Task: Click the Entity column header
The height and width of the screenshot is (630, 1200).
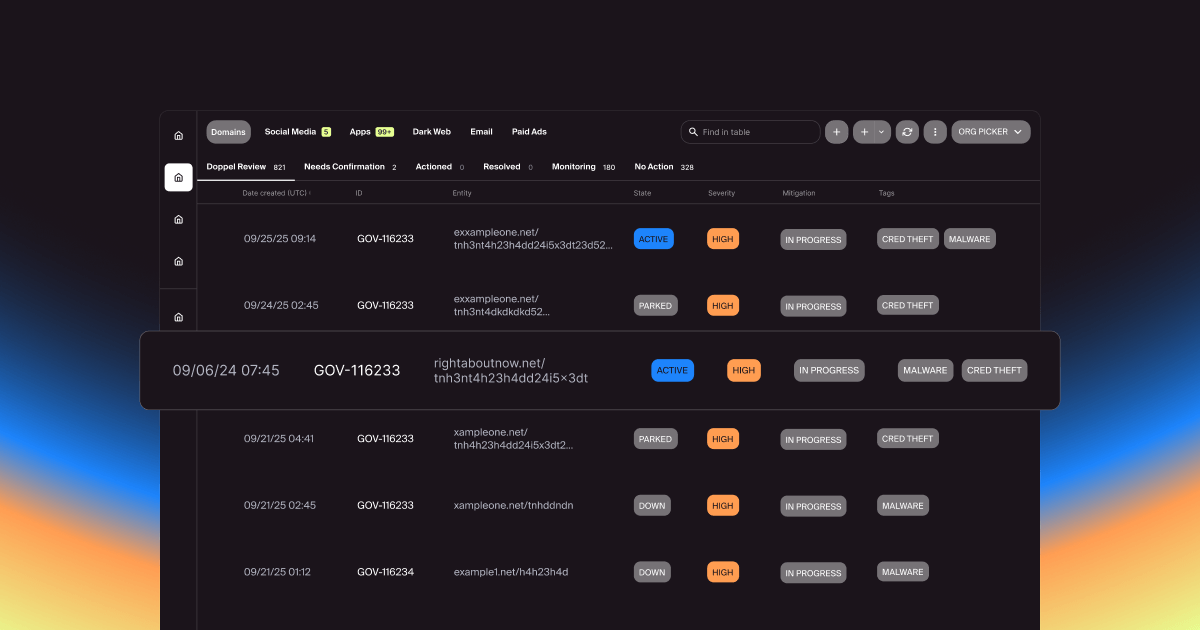Action: point(462,193)
